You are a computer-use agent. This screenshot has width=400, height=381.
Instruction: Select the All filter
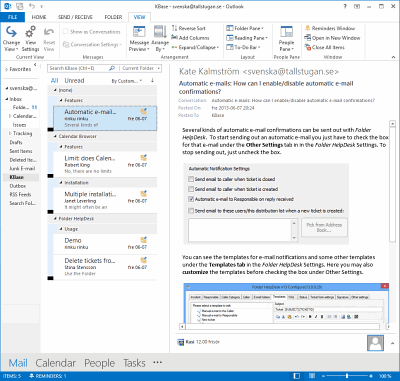tap(54, 80)
